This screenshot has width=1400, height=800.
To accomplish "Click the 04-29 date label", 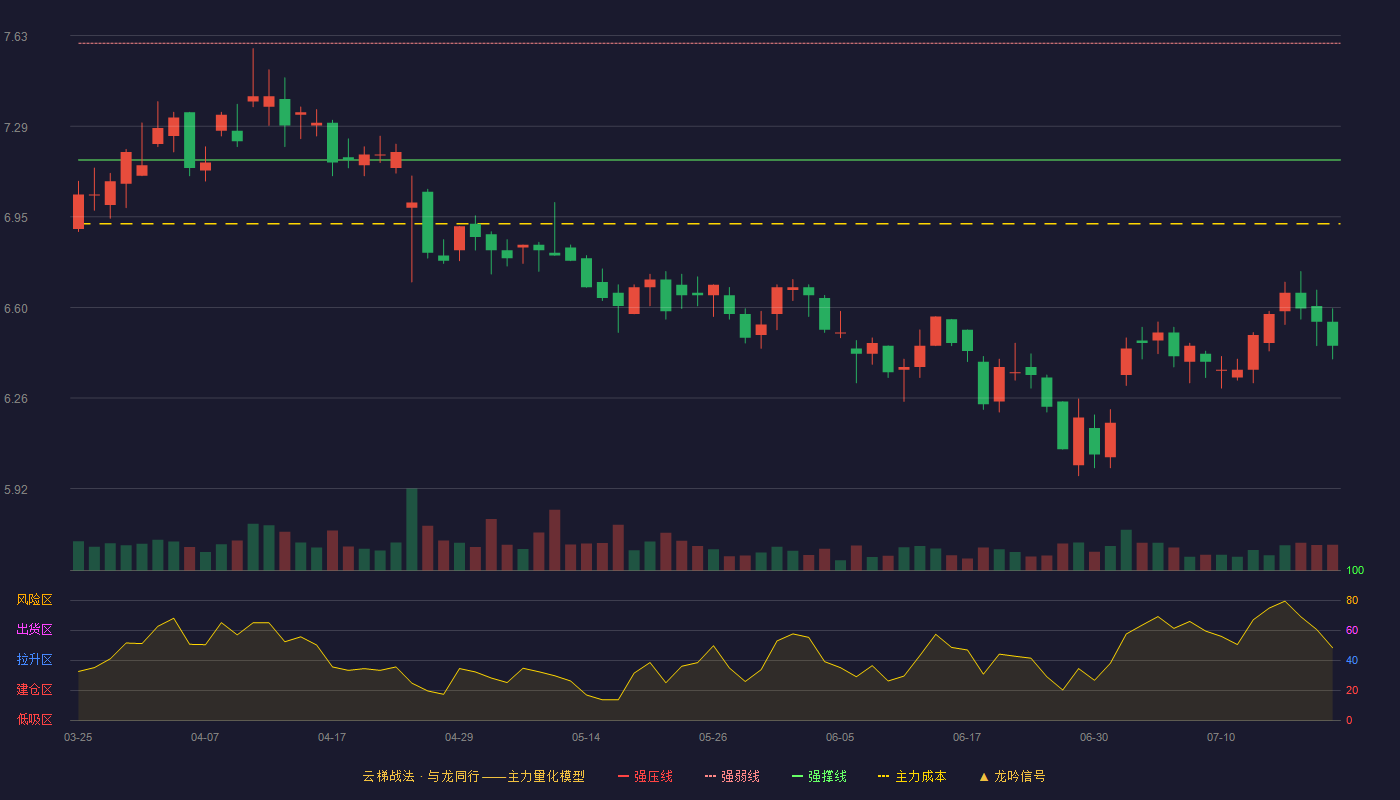I will [x=459, y=737].
